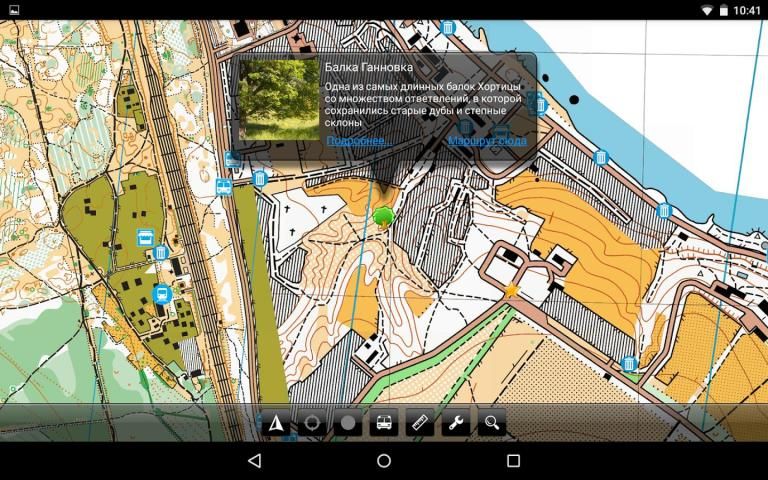Viewport: 768px width, 480px height.
Task: Select the shop kiosk marker on left
Action: coord(146,237)
